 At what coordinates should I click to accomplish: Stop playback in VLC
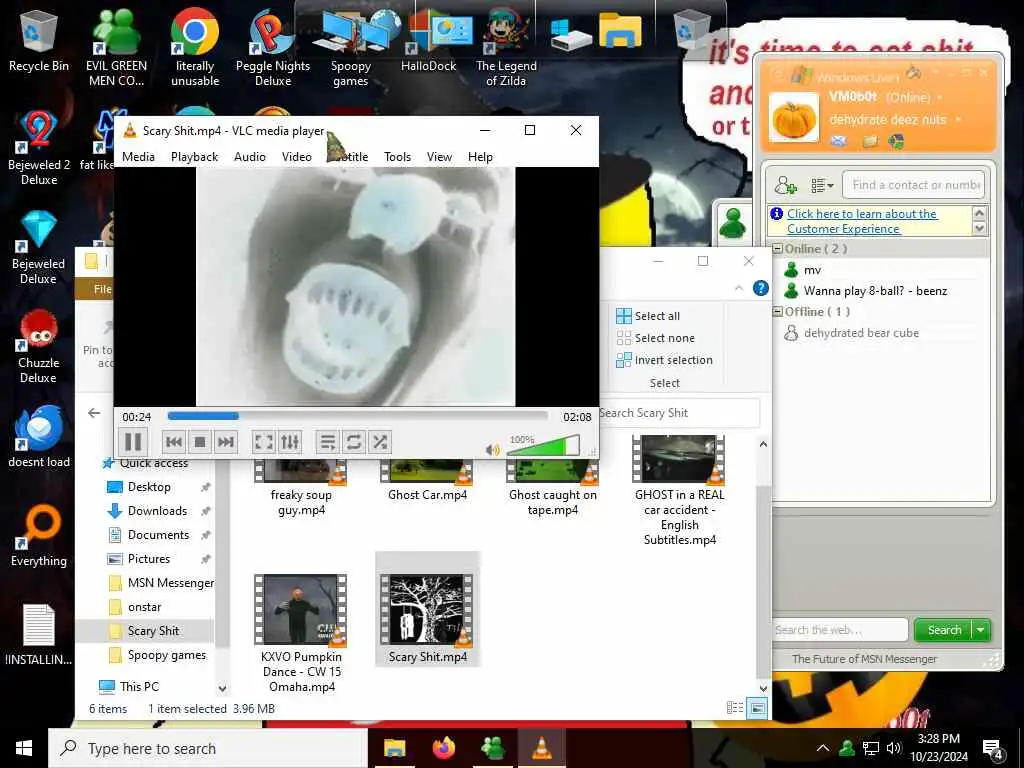[200, 442]
